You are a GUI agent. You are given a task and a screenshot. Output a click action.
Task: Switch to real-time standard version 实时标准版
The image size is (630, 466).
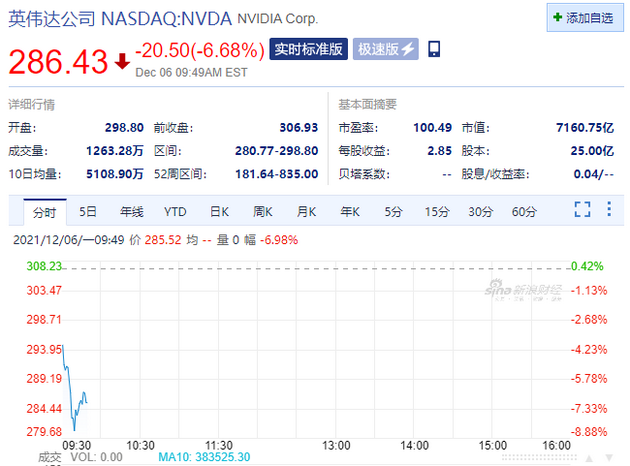point(308,49)
